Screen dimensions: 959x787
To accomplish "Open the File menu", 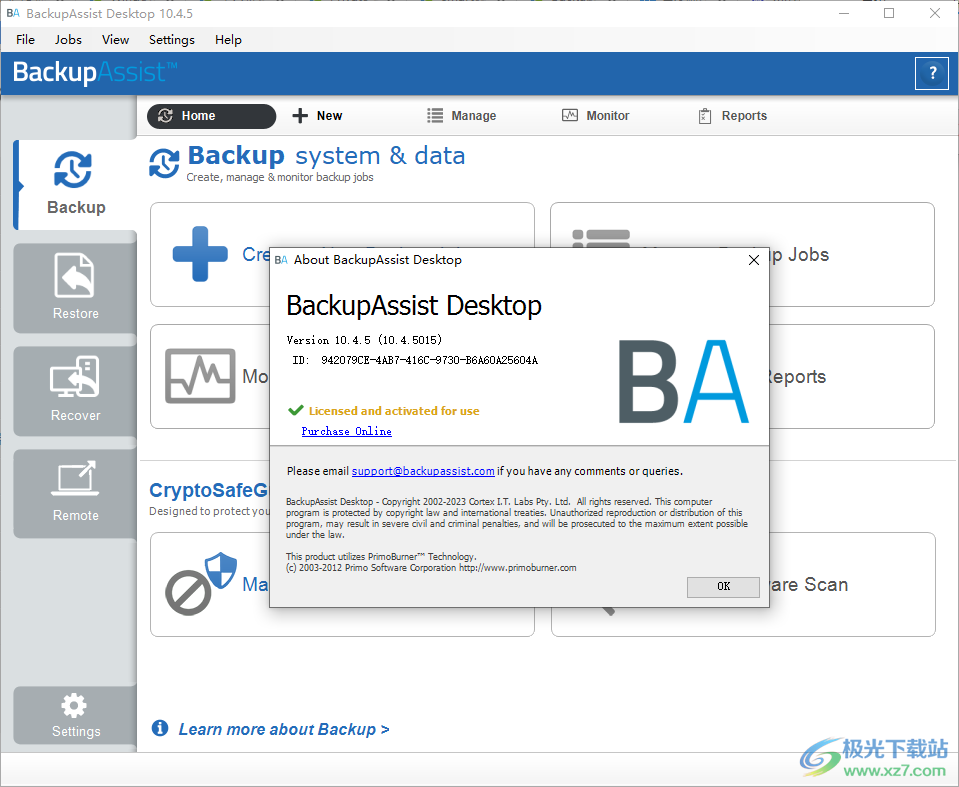I will [25, 40].
